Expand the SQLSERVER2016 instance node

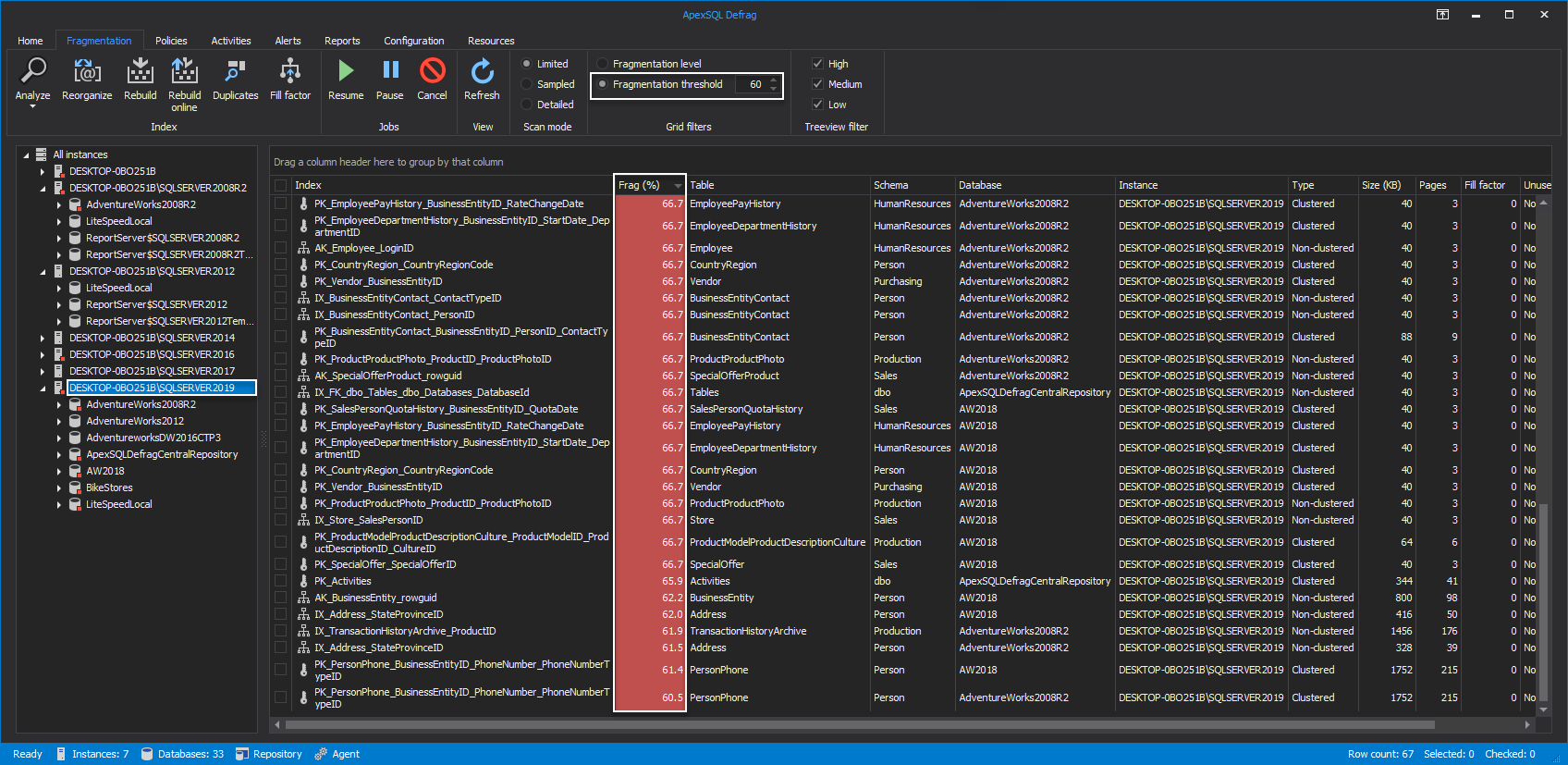click(43, 354)
